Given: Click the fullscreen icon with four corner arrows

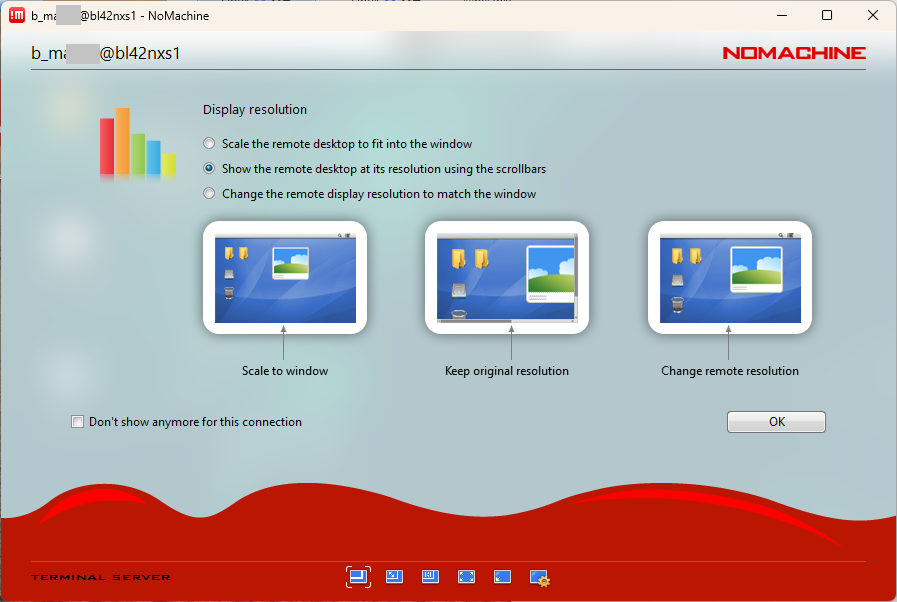Looking at the screenshot, I should (x=466, y=577).
